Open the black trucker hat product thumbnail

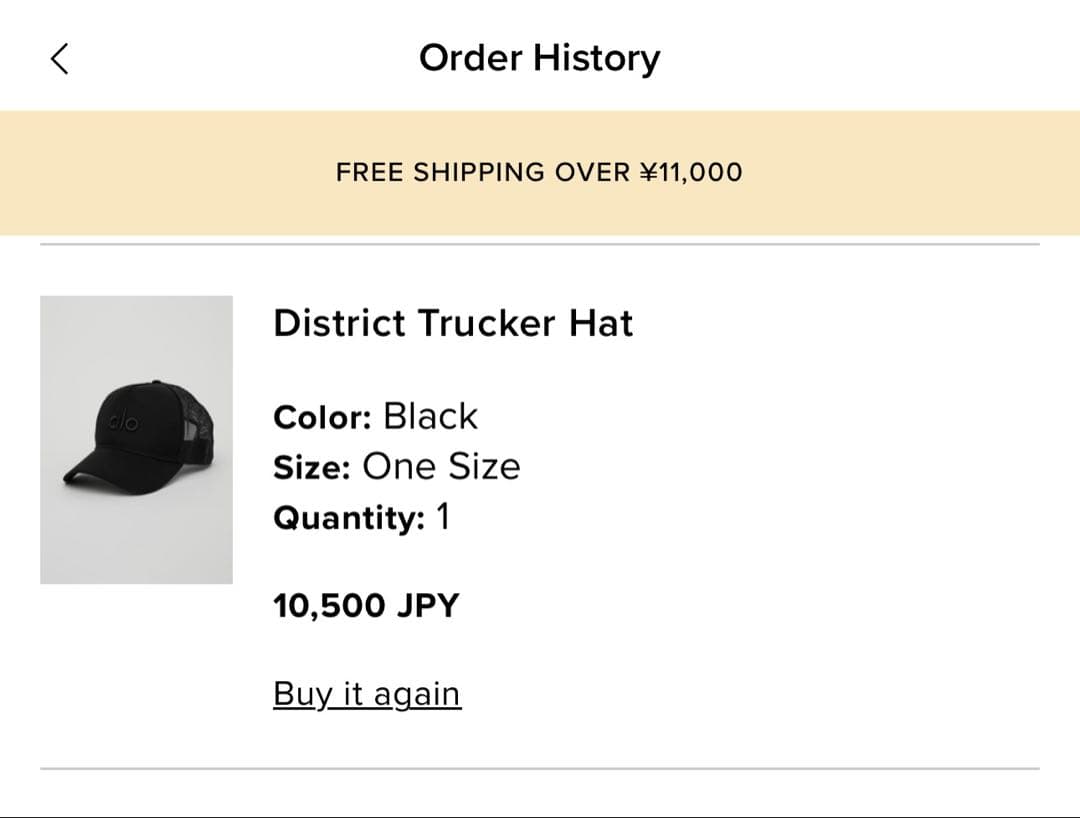136,439
